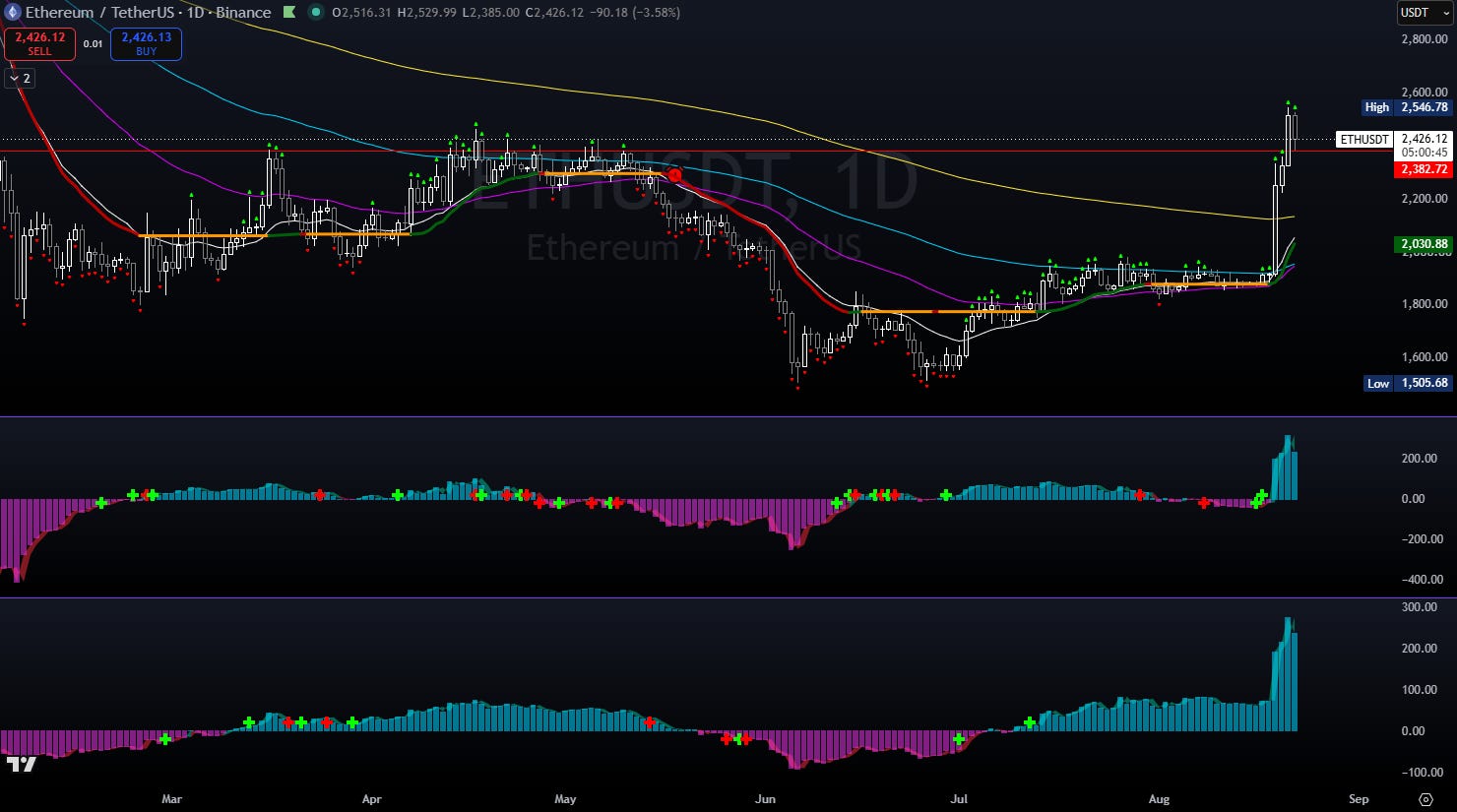Click the -200.00 value on indicator scale
Viewport: 1457px width, 812px height.
point(1422,539)
